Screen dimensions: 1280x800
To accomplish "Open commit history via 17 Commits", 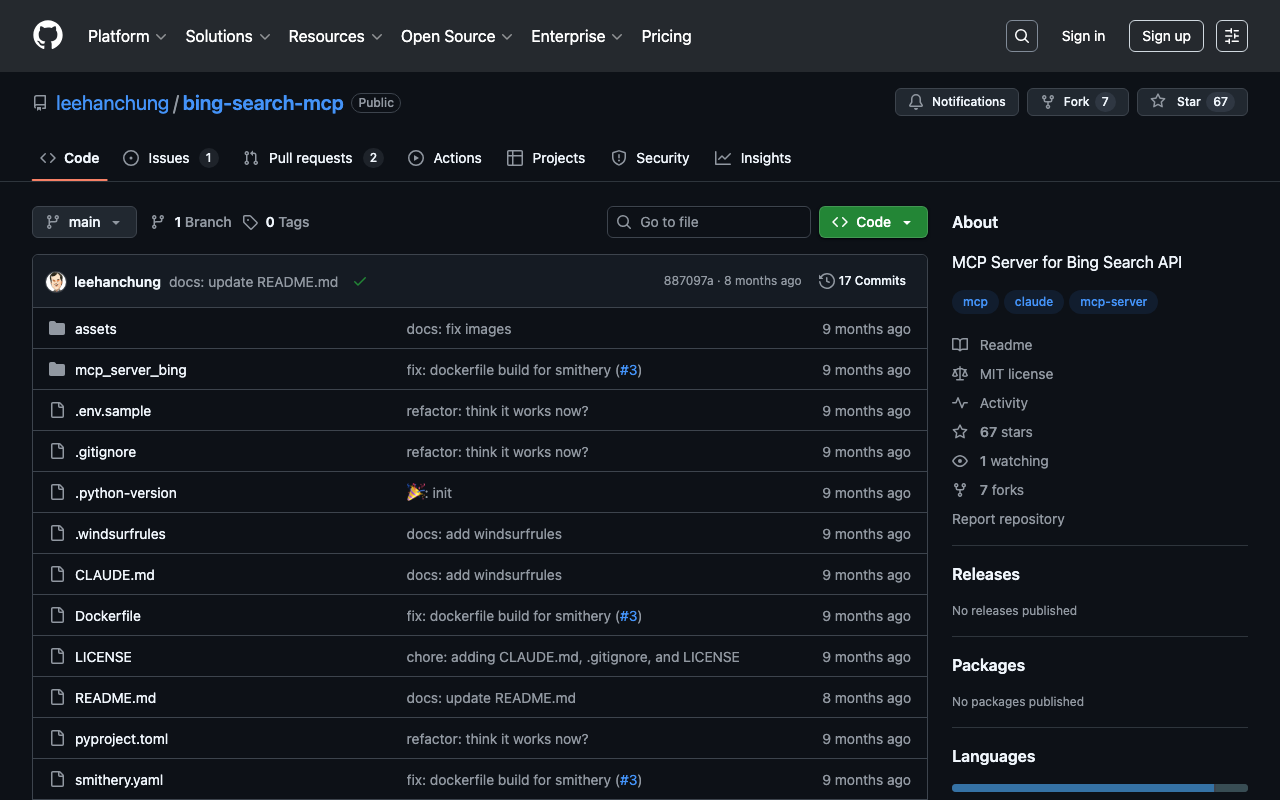I will click(x=862, y=281).
